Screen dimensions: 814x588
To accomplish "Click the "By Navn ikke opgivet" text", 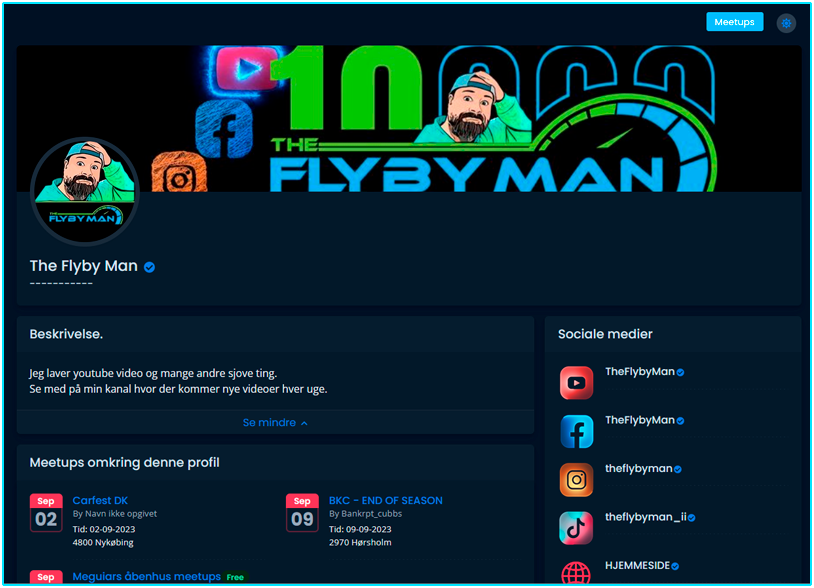I will [x=115, y=514].
